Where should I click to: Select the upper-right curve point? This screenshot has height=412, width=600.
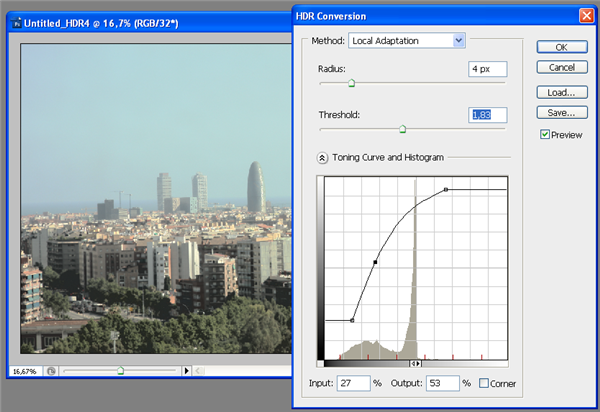(445, 189)
